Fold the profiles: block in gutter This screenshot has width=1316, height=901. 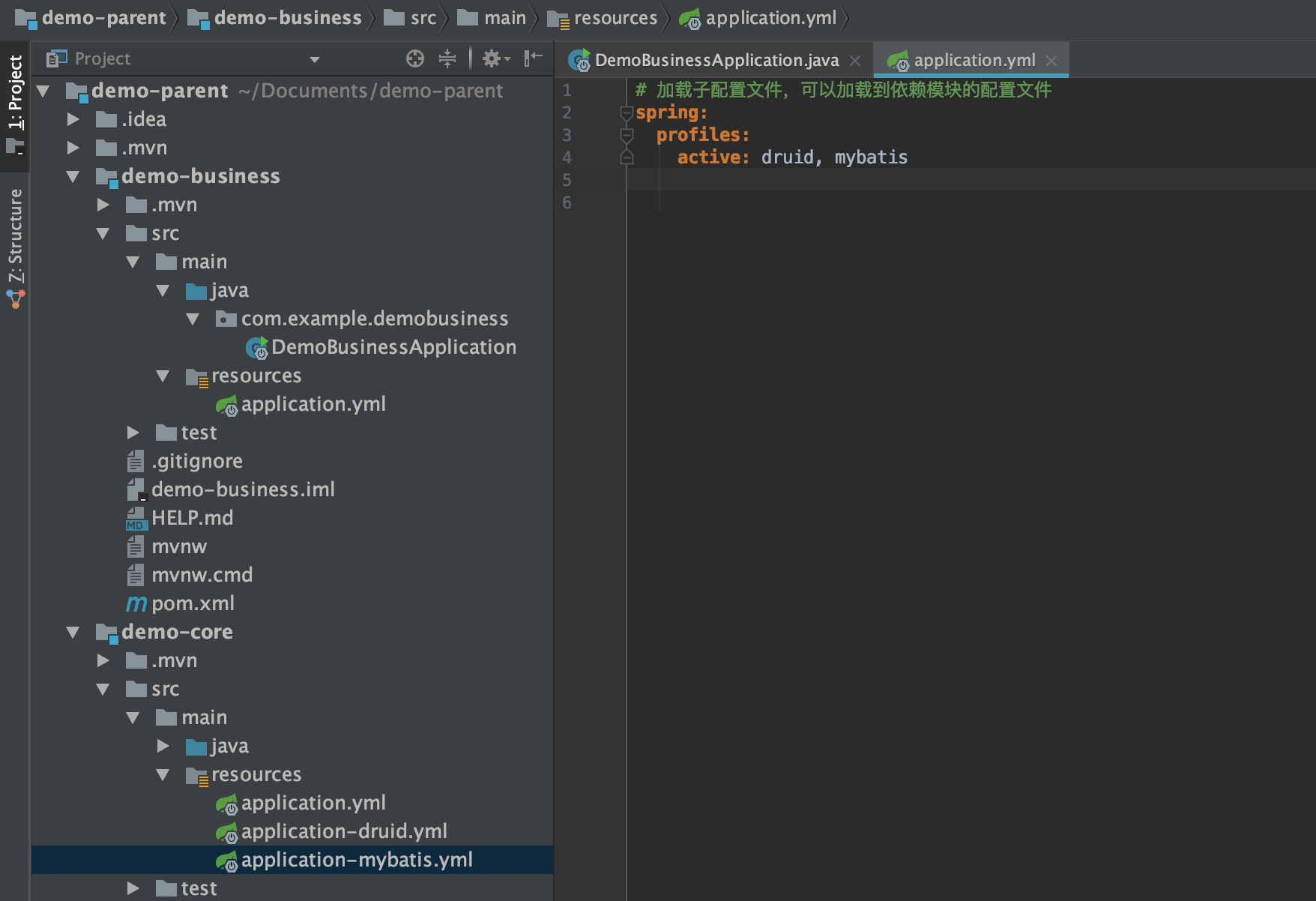pos(627,136)
